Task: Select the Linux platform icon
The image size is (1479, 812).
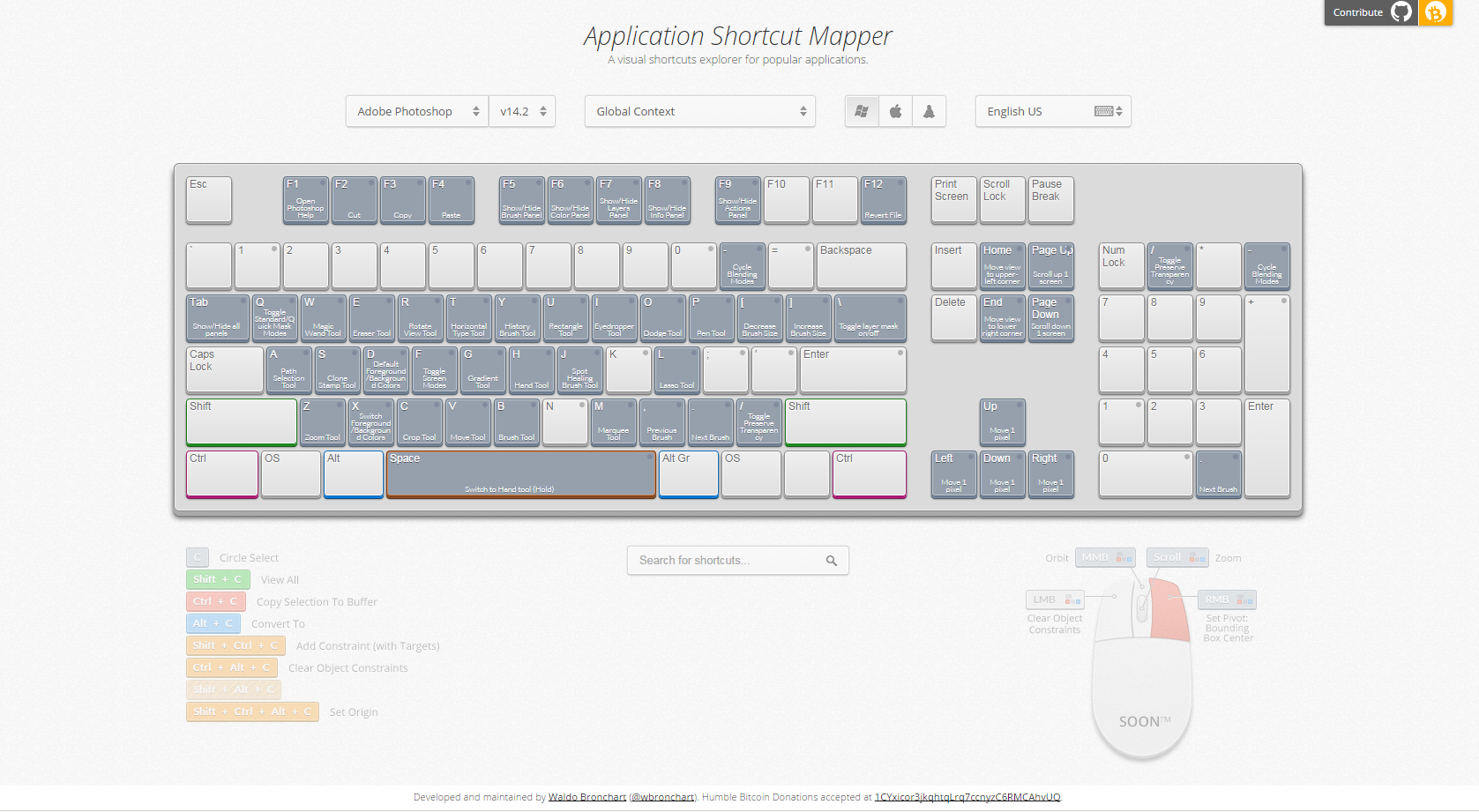Action: tap(929, 111)
